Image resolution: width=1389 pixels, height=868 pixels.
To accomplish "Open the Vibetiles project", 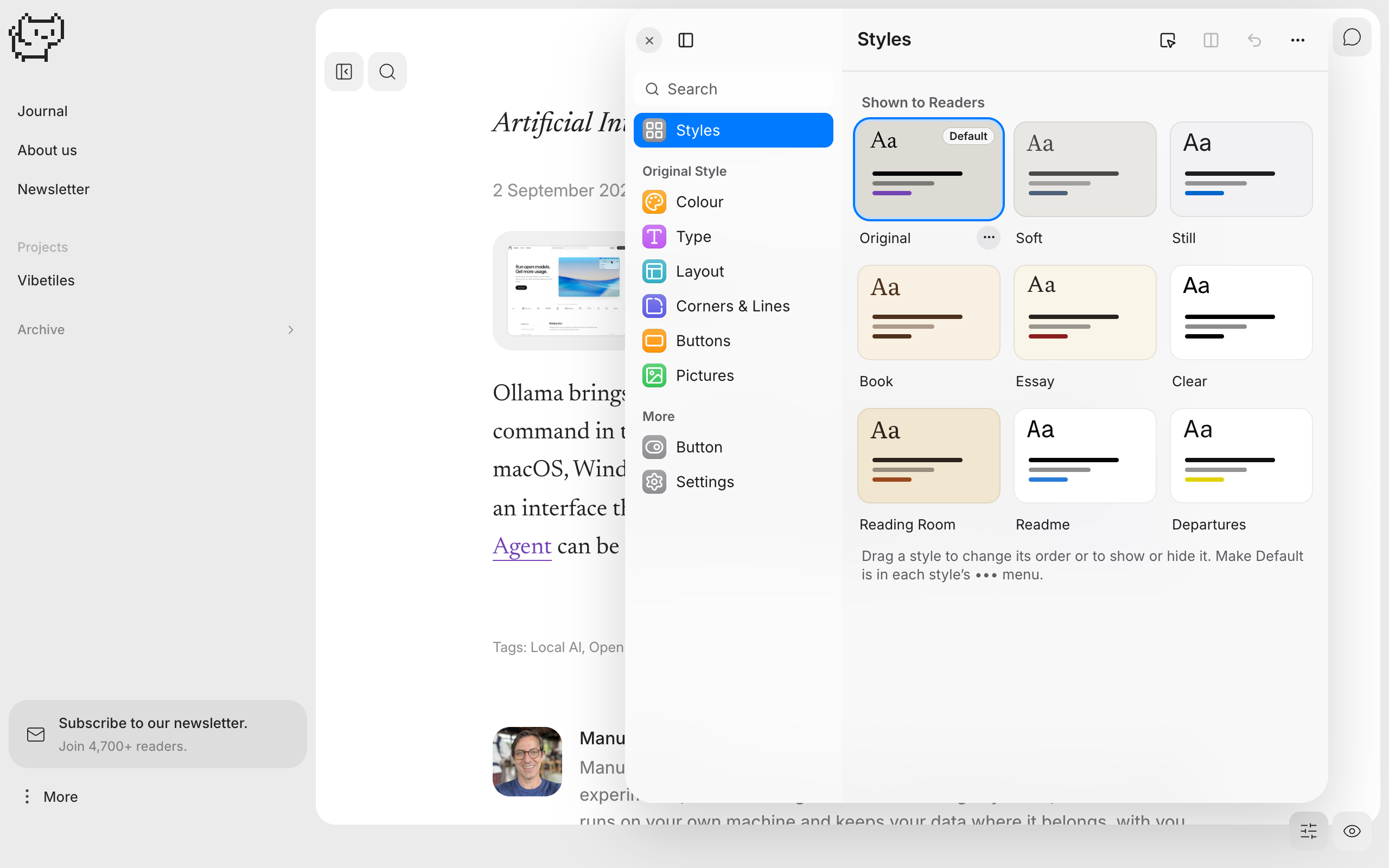I will [46, 280].
